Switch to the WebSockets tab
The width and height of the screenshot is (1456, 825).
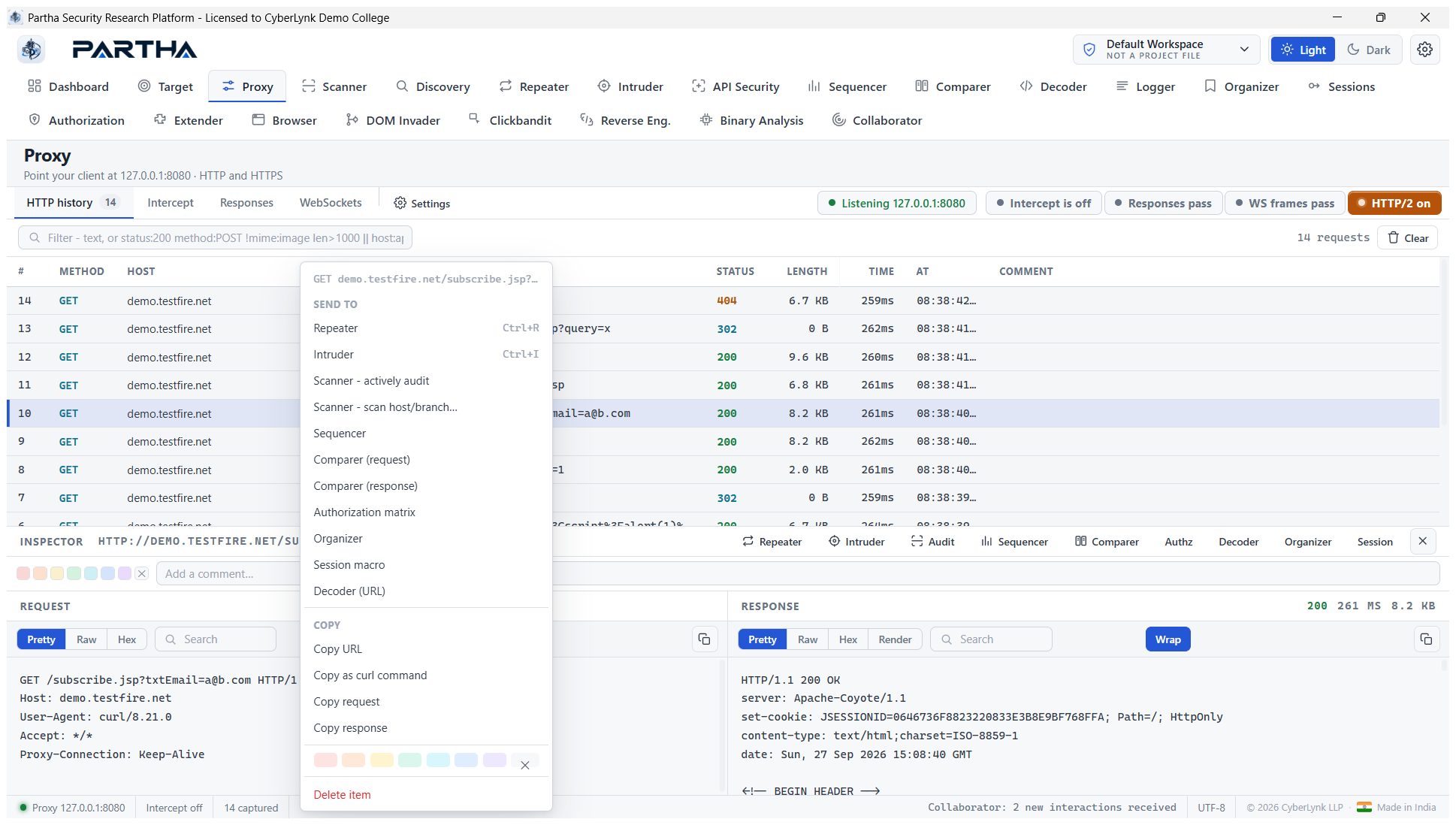pos(331,203)
